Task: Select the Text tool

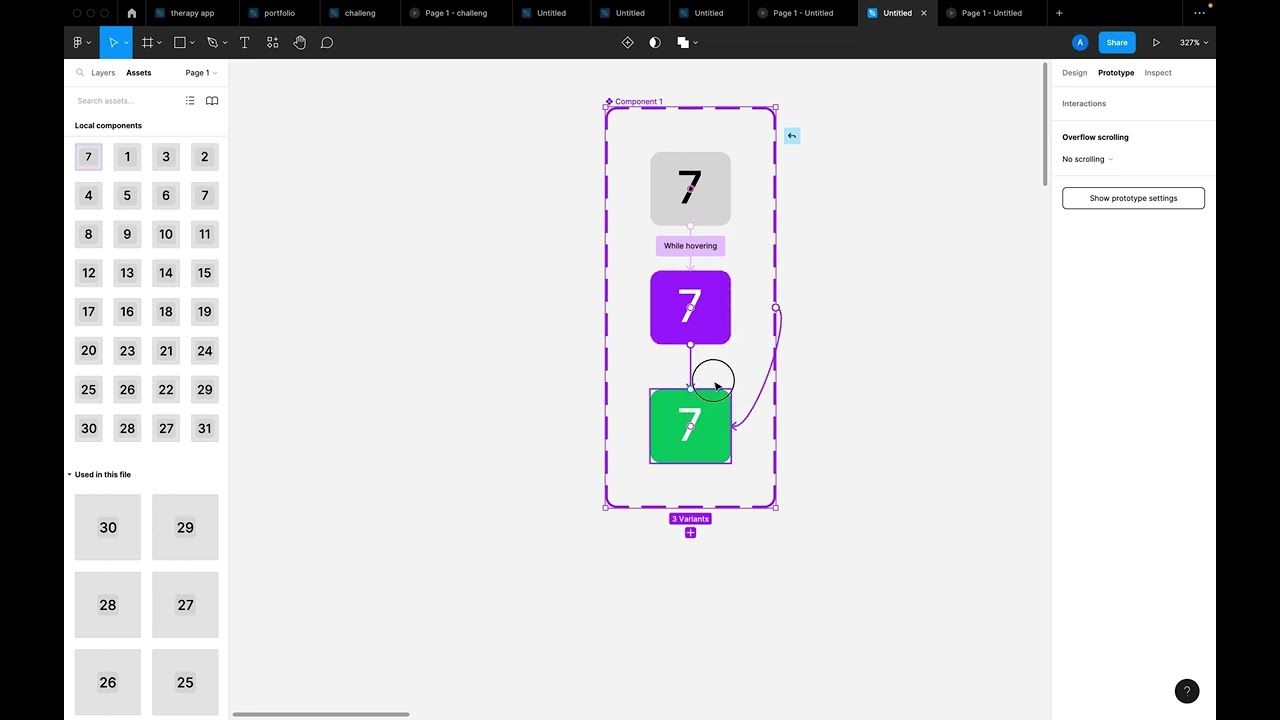Action: coord(244,43)
